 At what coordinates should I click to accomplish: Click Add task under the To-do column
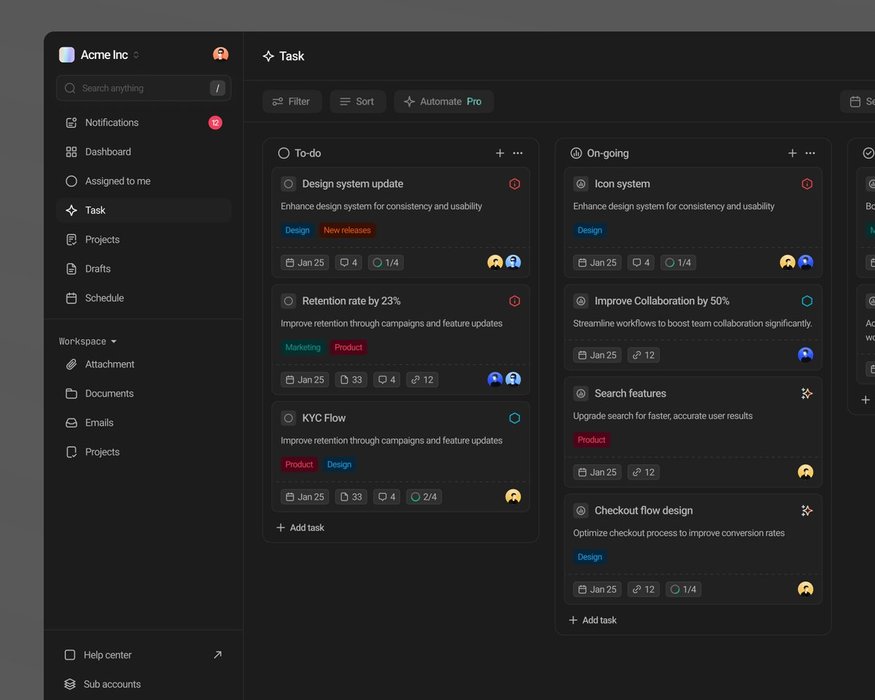[x=300, y=528]
